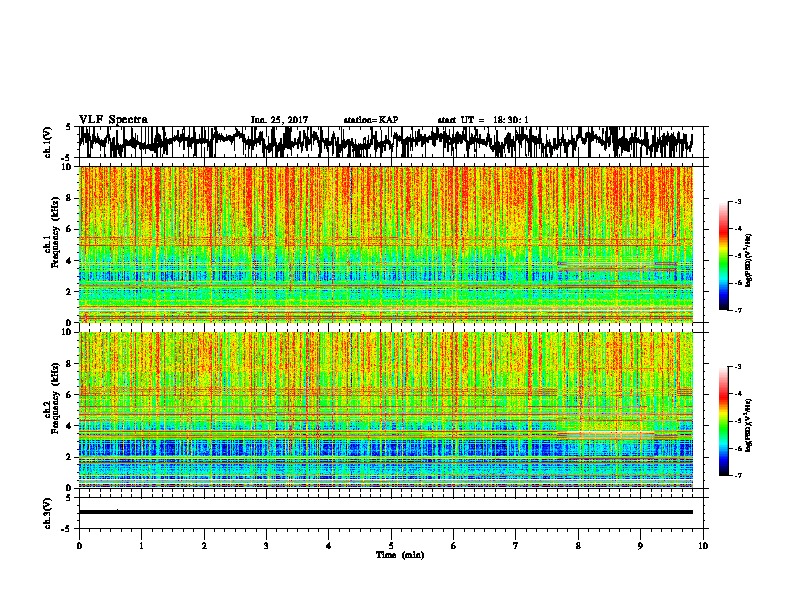
Task: Click the "start UT = 18:30: 1" text
Action: (x=483, y=120)
